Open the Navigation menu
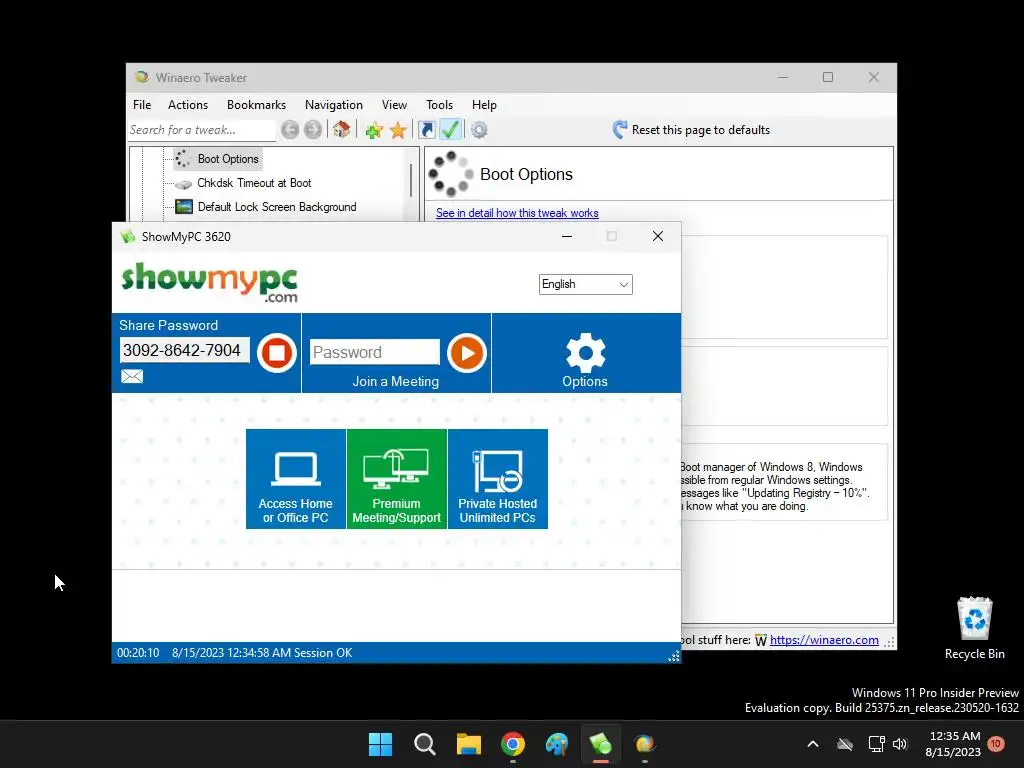Viewport: 1024px width, 768px height. coord(334,104)
